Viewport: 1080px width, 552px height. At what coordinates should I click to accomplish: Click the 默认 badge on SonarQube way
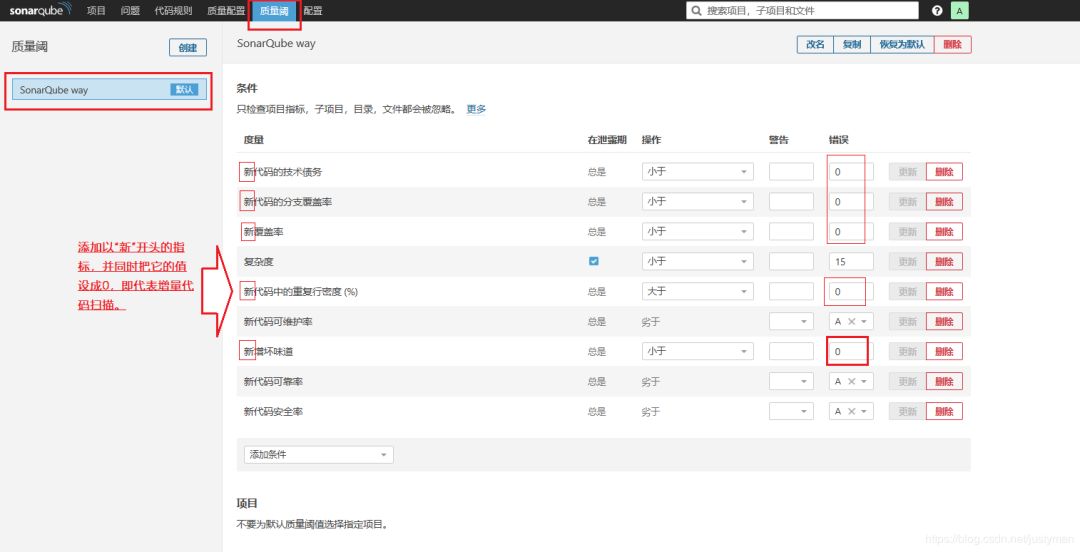click(x=184, y=90)
